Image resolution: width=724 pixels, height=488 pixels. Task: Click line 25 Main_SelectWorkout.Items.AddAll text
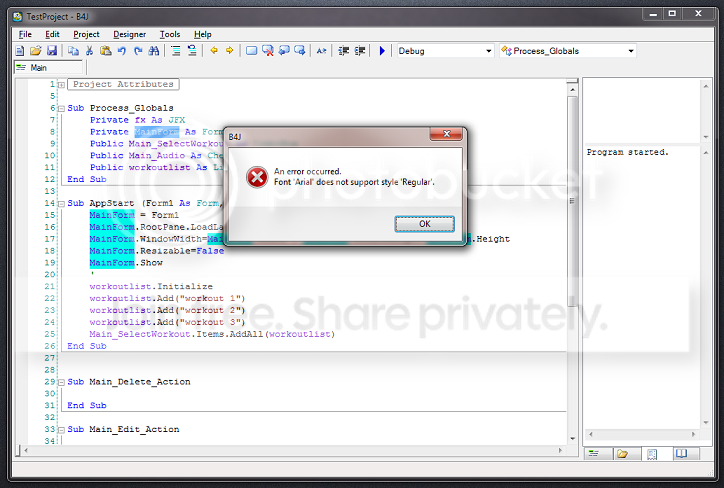(x=212, y=334)
